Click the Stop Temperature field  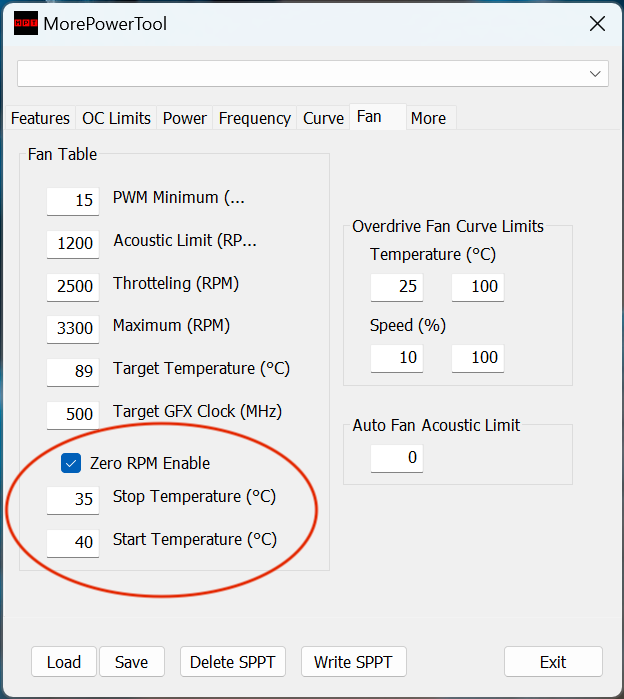click(73, 500)
